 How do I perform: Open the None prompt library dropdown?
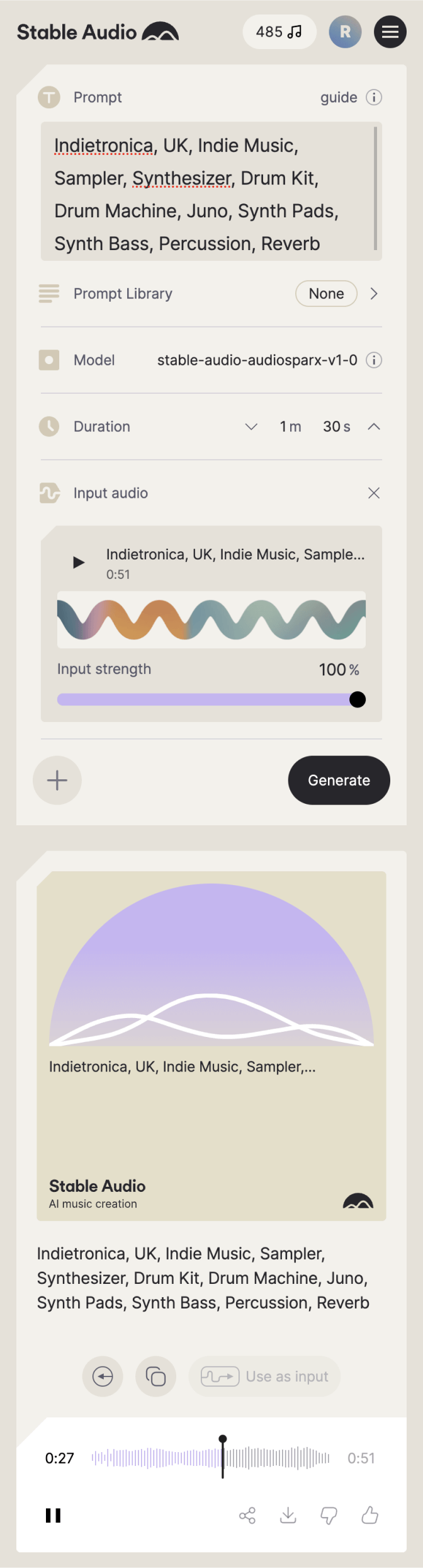tap(326, 293)
